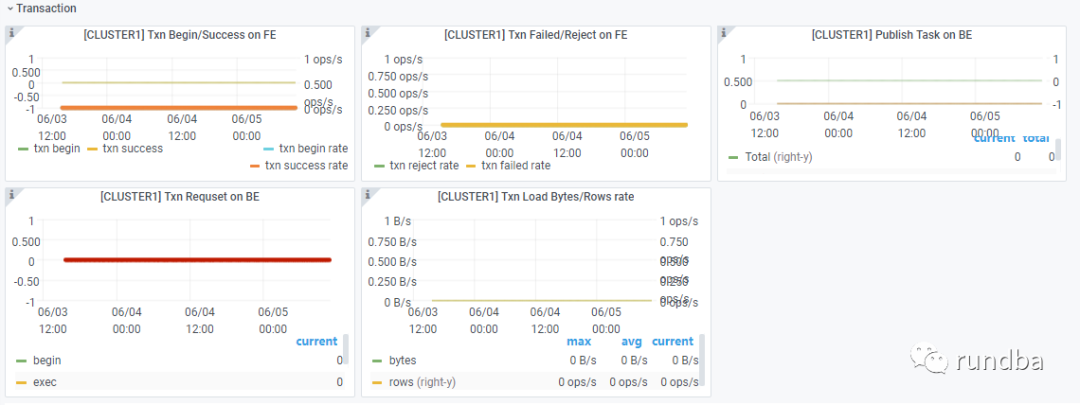Click info icon on Txn Load Bytes/Rows panel
1080x405 pixels.
pos(367,194)
